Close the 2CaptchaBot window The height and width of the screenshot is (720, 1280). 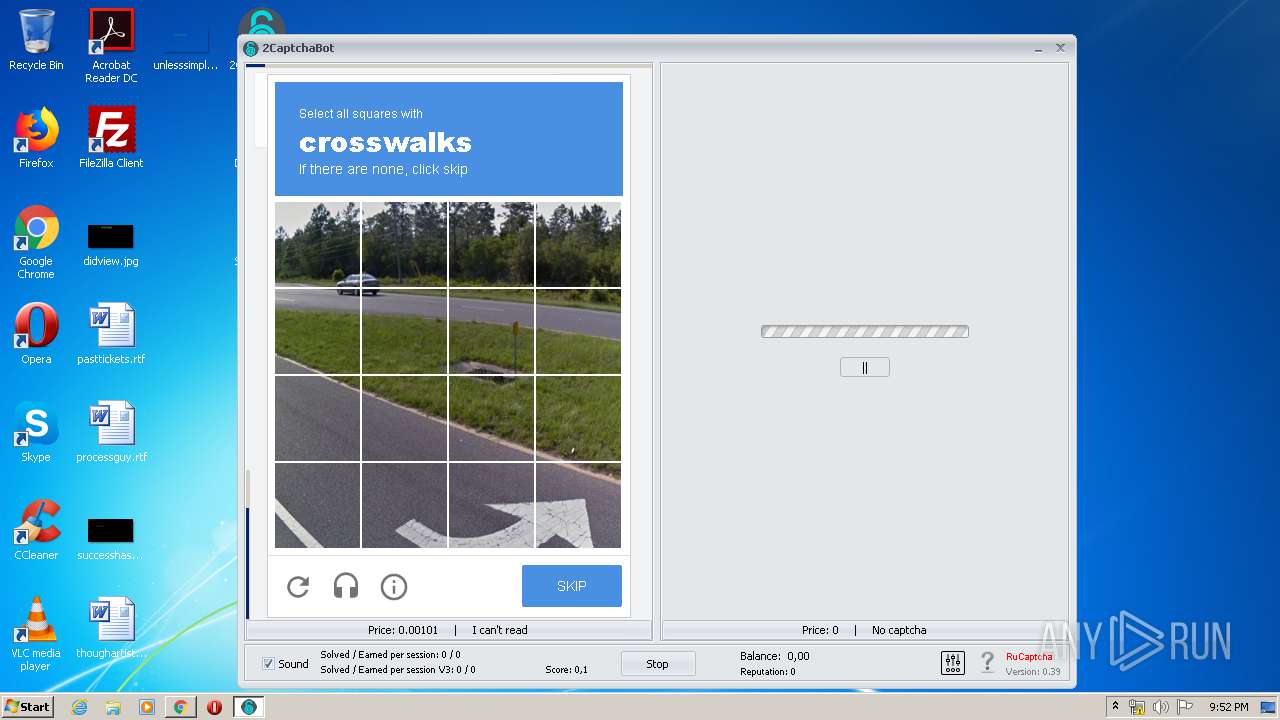(x=1061, y=47)
